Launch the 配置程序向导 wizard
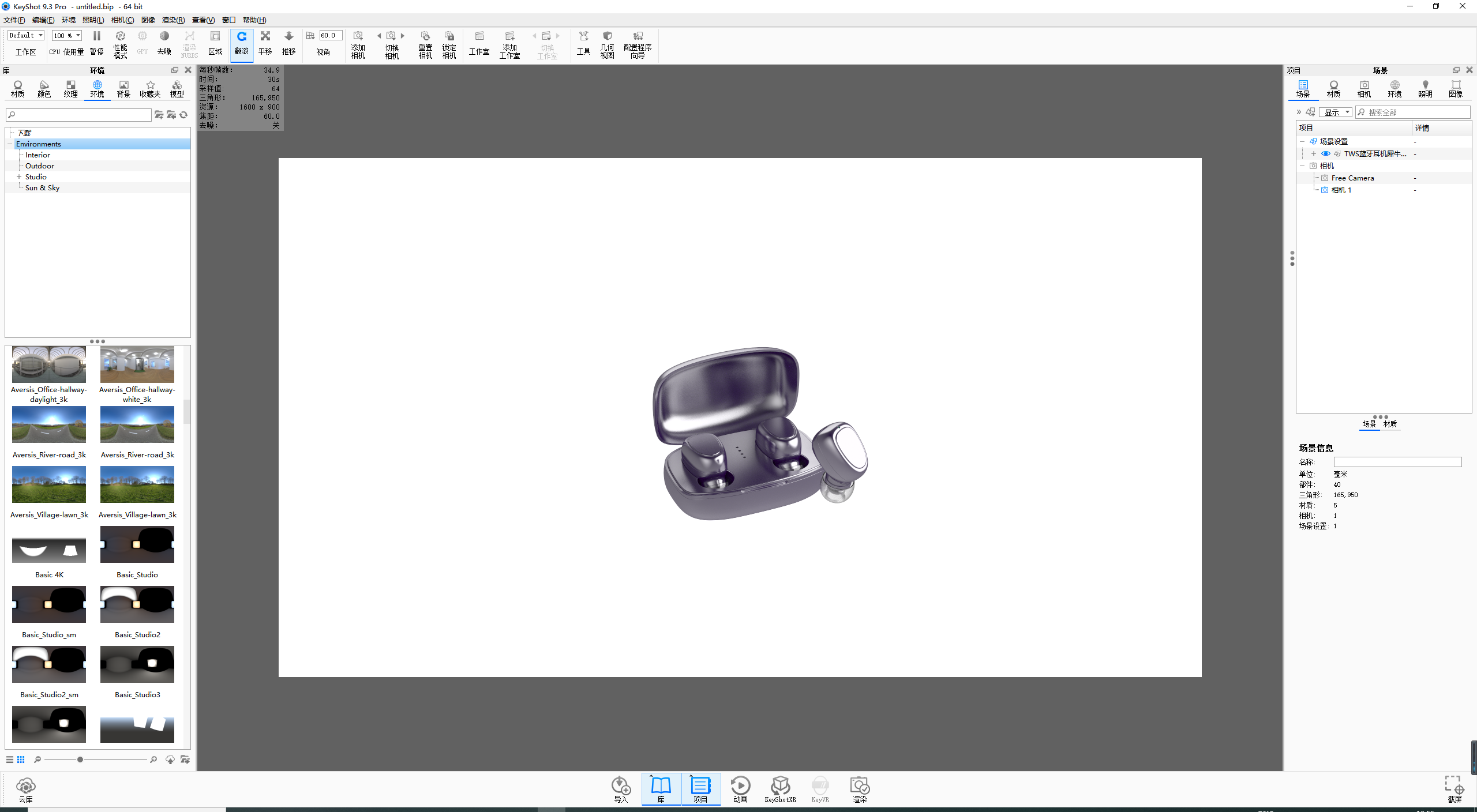This screenshot has height=812, width=1477. tap(637, 44)
